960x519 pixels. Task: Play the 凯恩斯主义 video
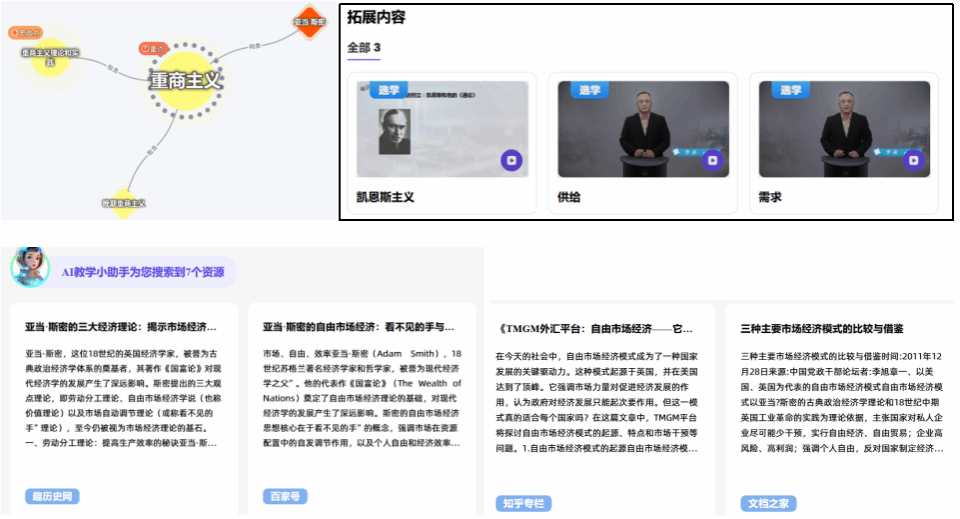pyautogui.click(x=511, y=159)
